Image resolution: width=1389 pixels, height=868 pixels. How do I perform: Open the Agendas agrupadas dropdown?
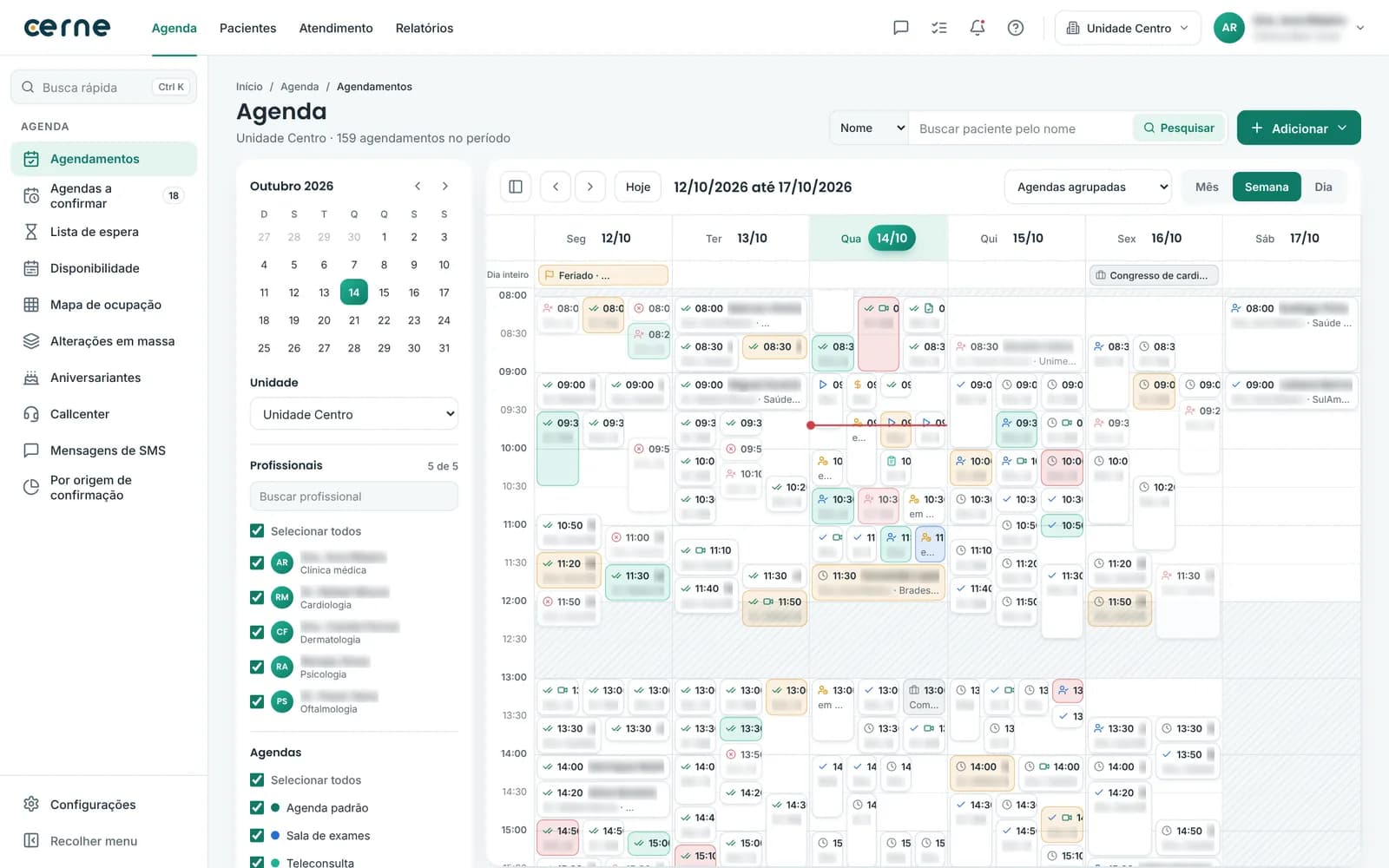[1089, 187]
